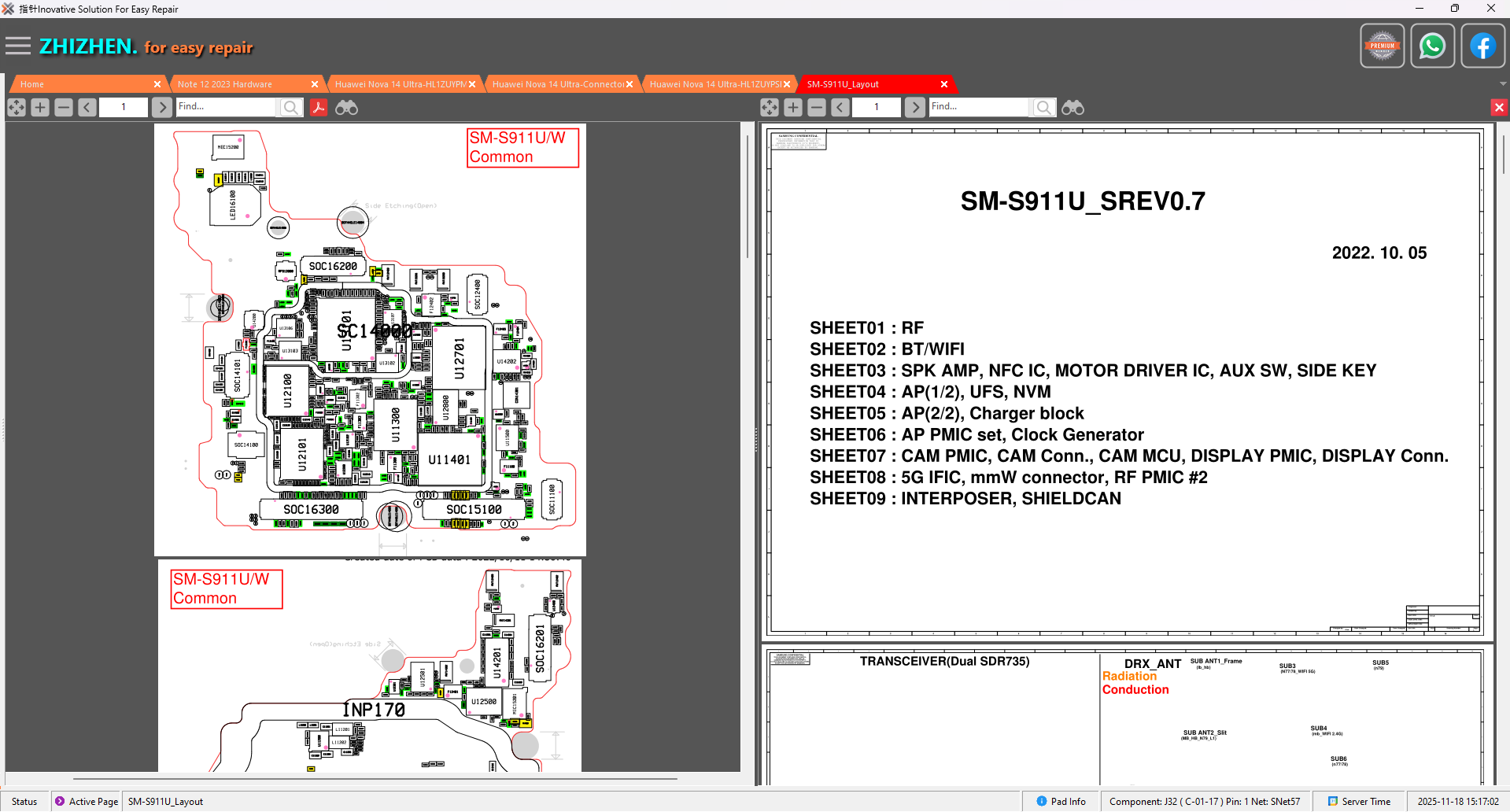Click the Server Time icon in status bar
The width and height of the screenshot is (1510, 812).
click(1333, 801)
